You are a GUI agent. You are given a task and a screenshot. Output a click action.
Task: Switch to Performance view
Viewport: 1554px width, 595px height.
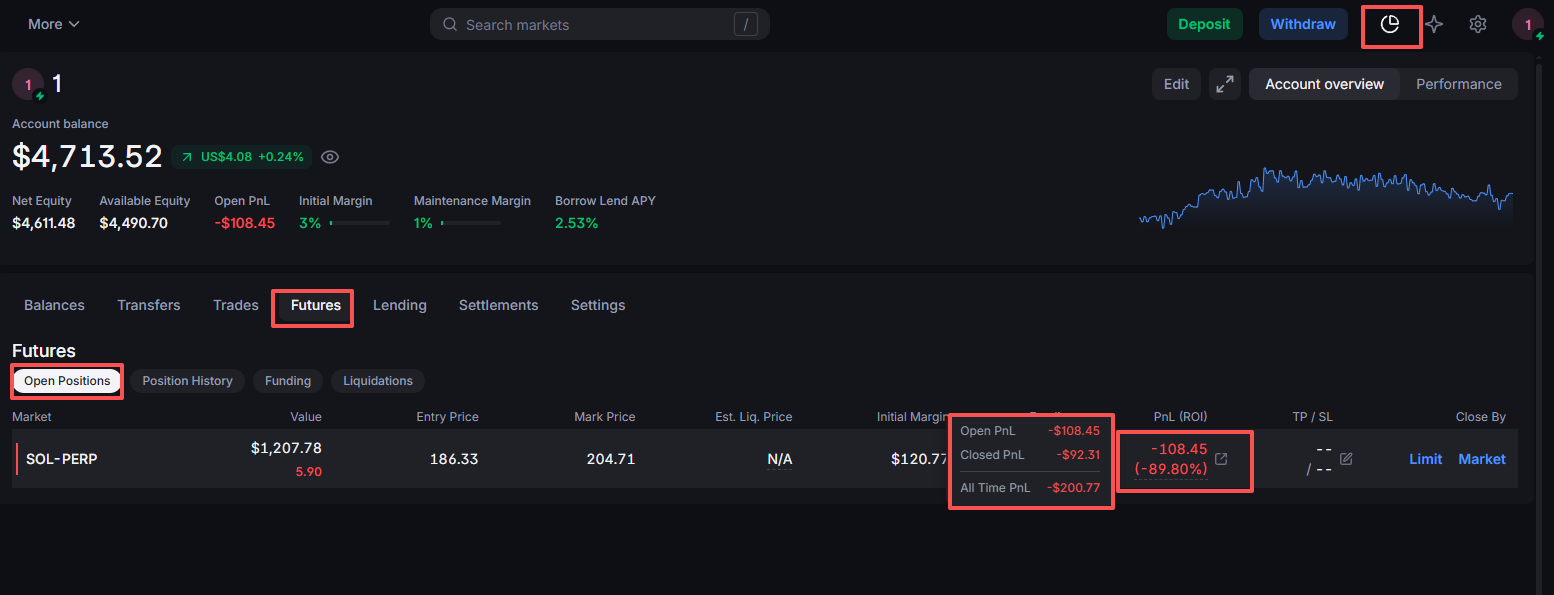coord(1458,85)
